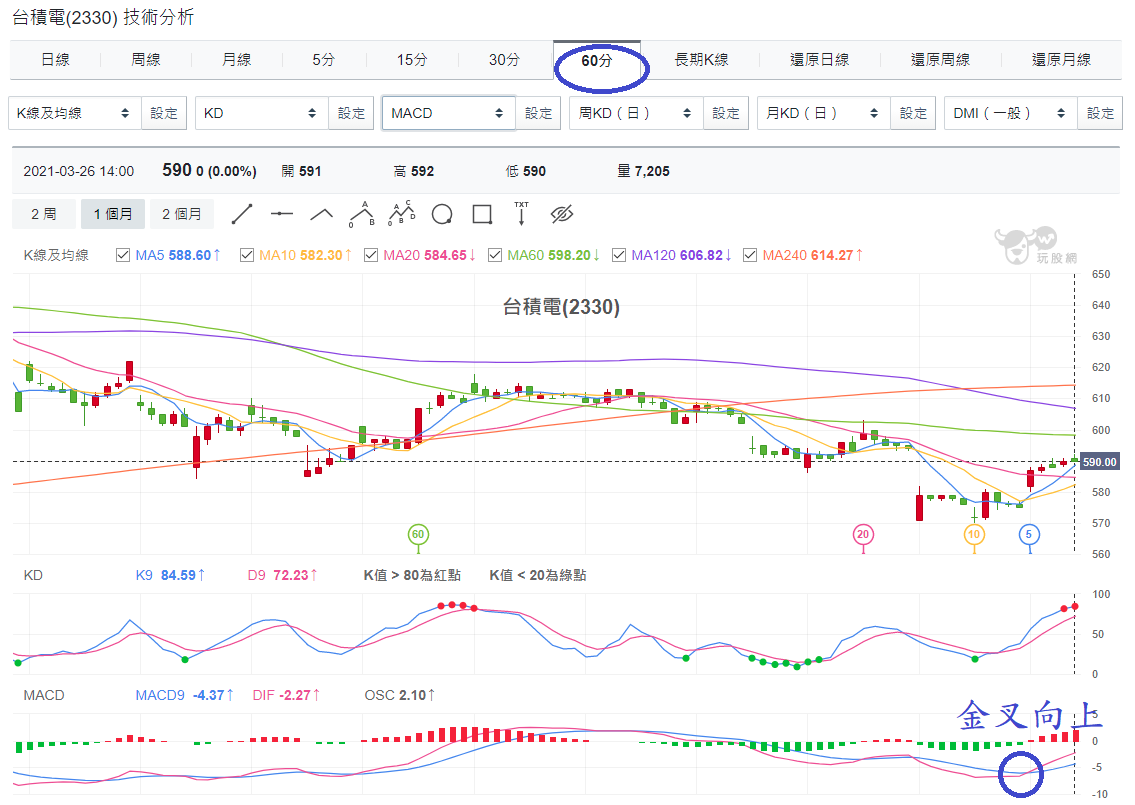
Task: Select the 0-A-B-C-D wave drawing tool
Action: (402, 214)
